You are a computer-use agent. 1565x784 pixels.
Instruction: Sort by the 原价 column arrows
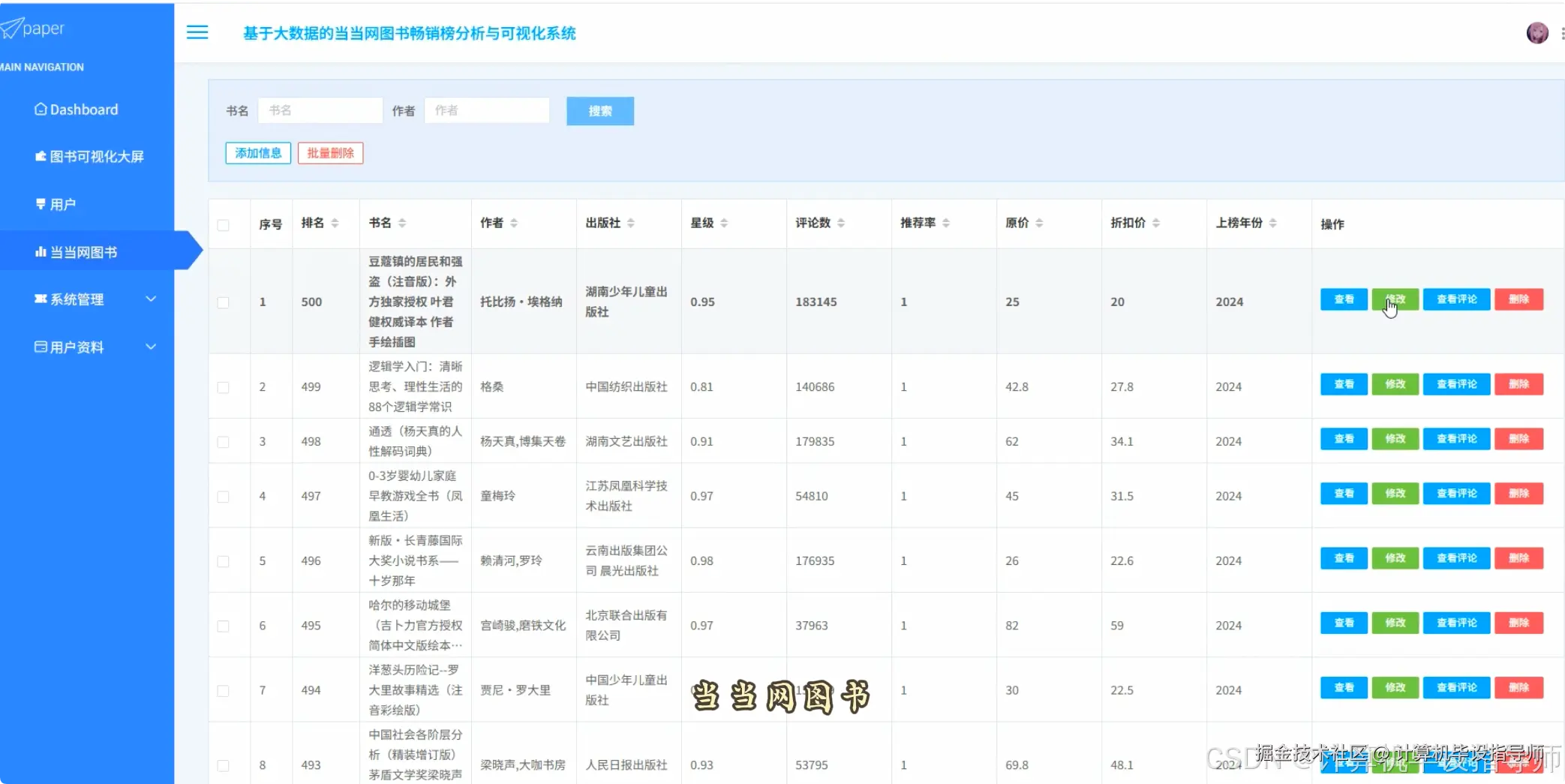[x=1039, y=223]
